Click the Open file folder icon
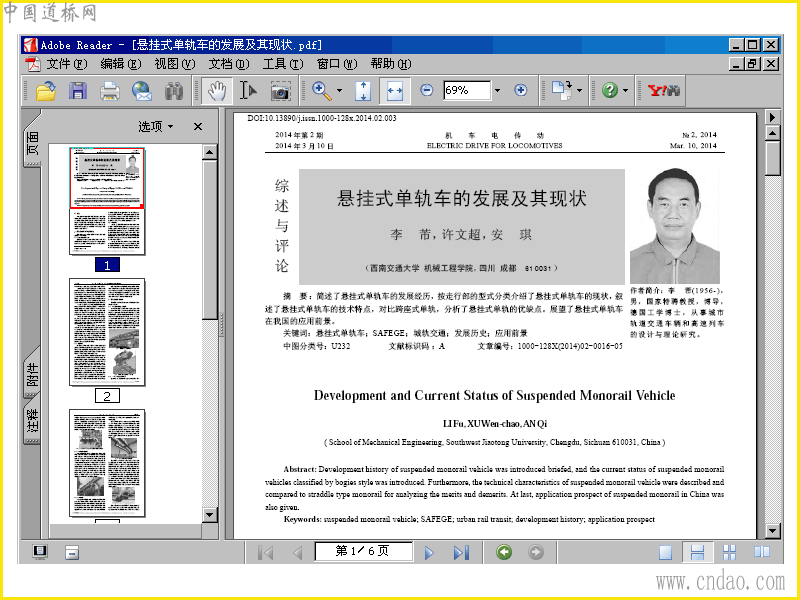Viewport: 800px width, 600px height. coord(46,91)
